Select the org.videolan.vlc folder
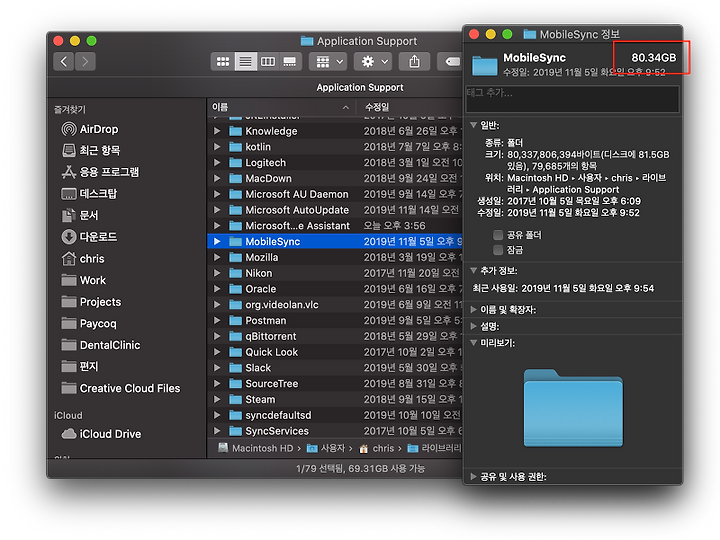Image resolution: width=720 pixels, height=540 pixels. pos(335,305)
